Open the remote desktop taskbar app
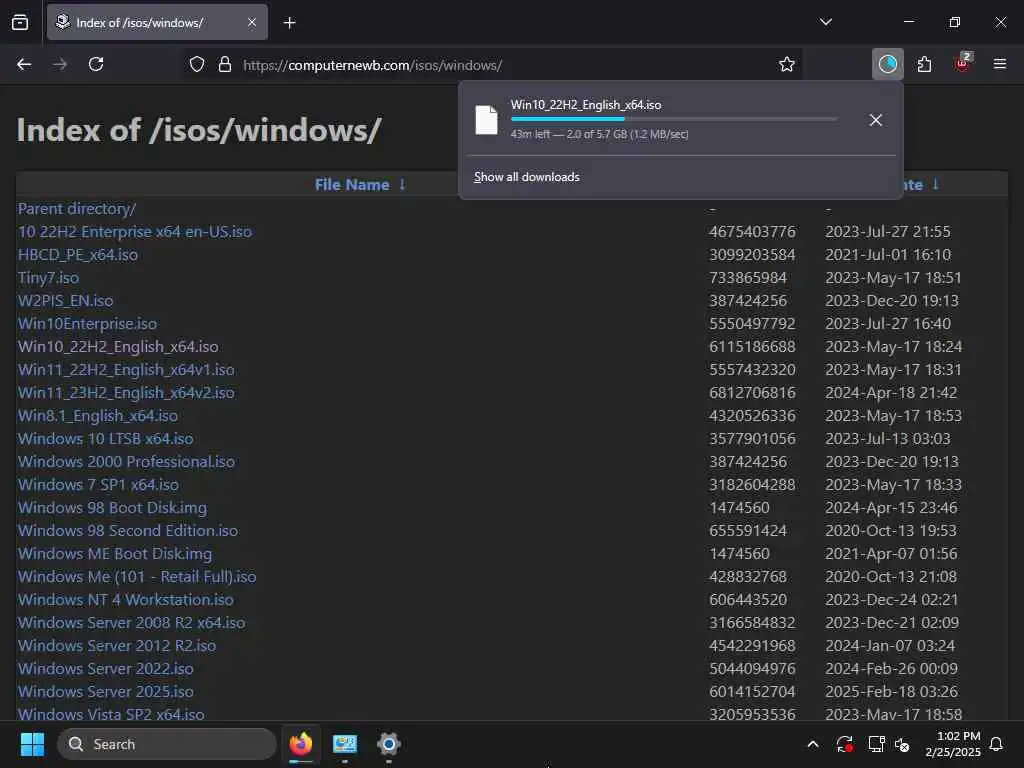This screenshot has width=1024, height=768. pyautogui.click(x=345, y=744)
